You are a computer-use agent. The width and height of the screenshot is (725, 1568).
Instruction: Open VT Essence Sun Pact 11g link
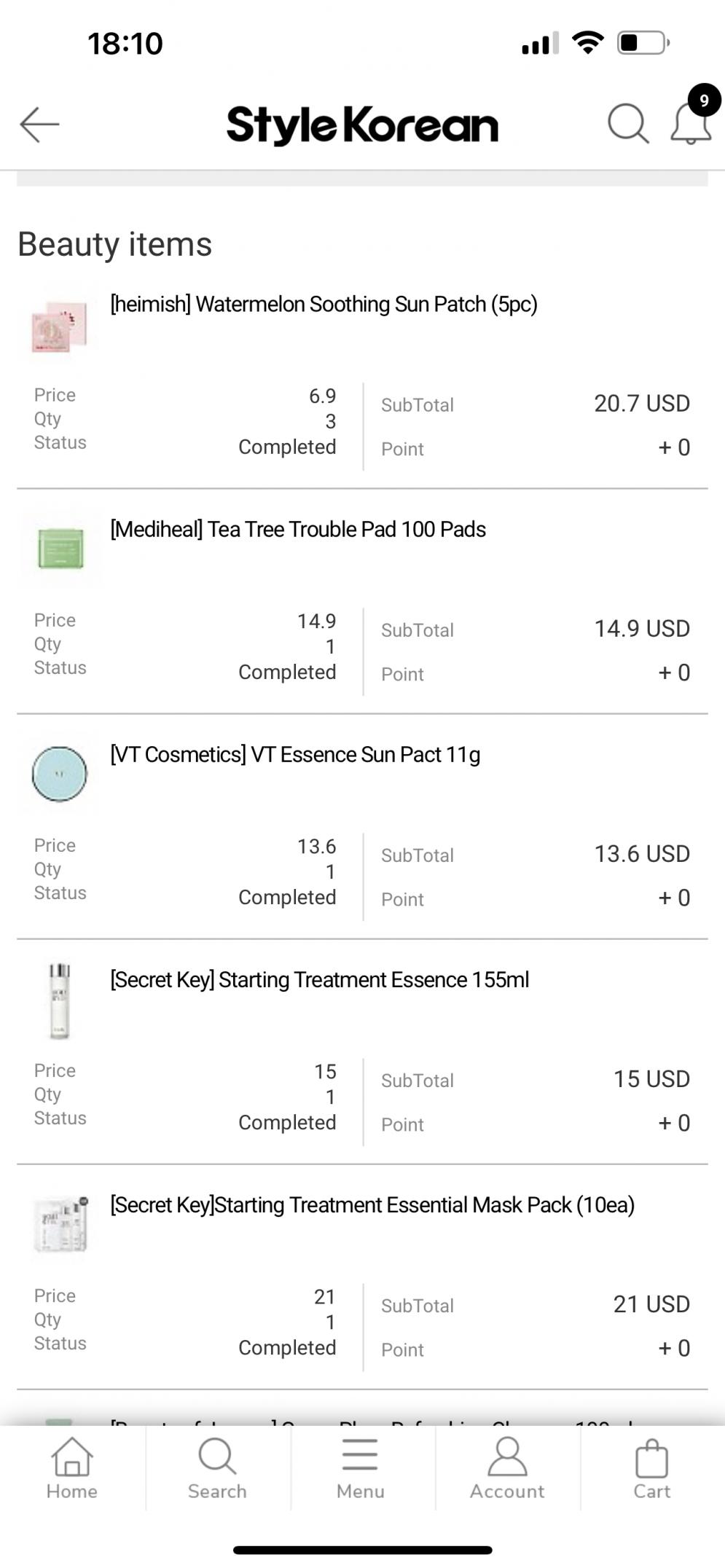295,755
